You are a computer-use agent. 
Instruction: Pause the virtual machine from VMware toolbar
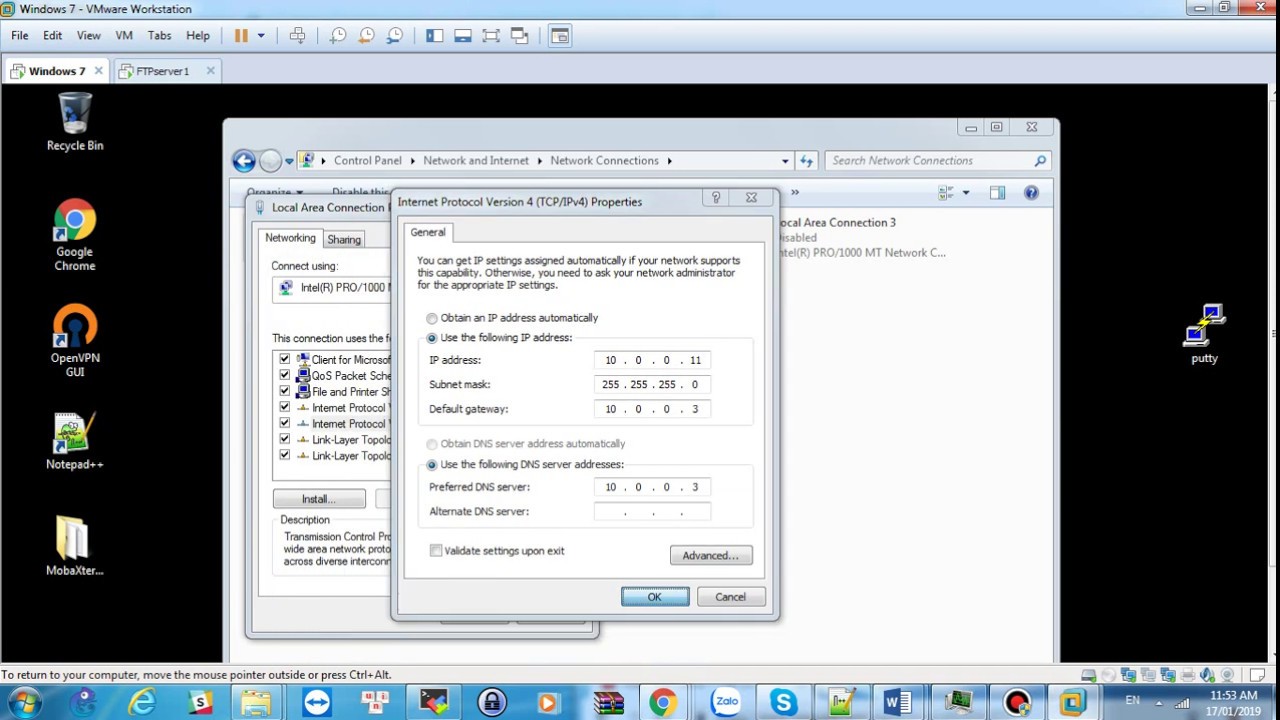(241, 35)
